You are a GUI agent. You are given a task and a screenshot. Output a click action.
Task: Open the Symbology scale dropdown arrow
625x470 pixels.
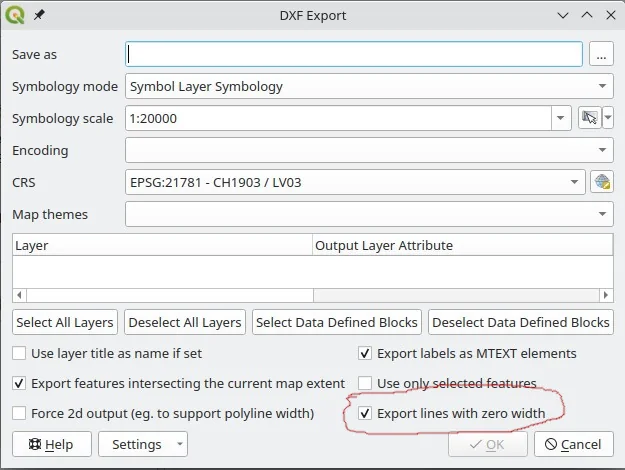561,118
